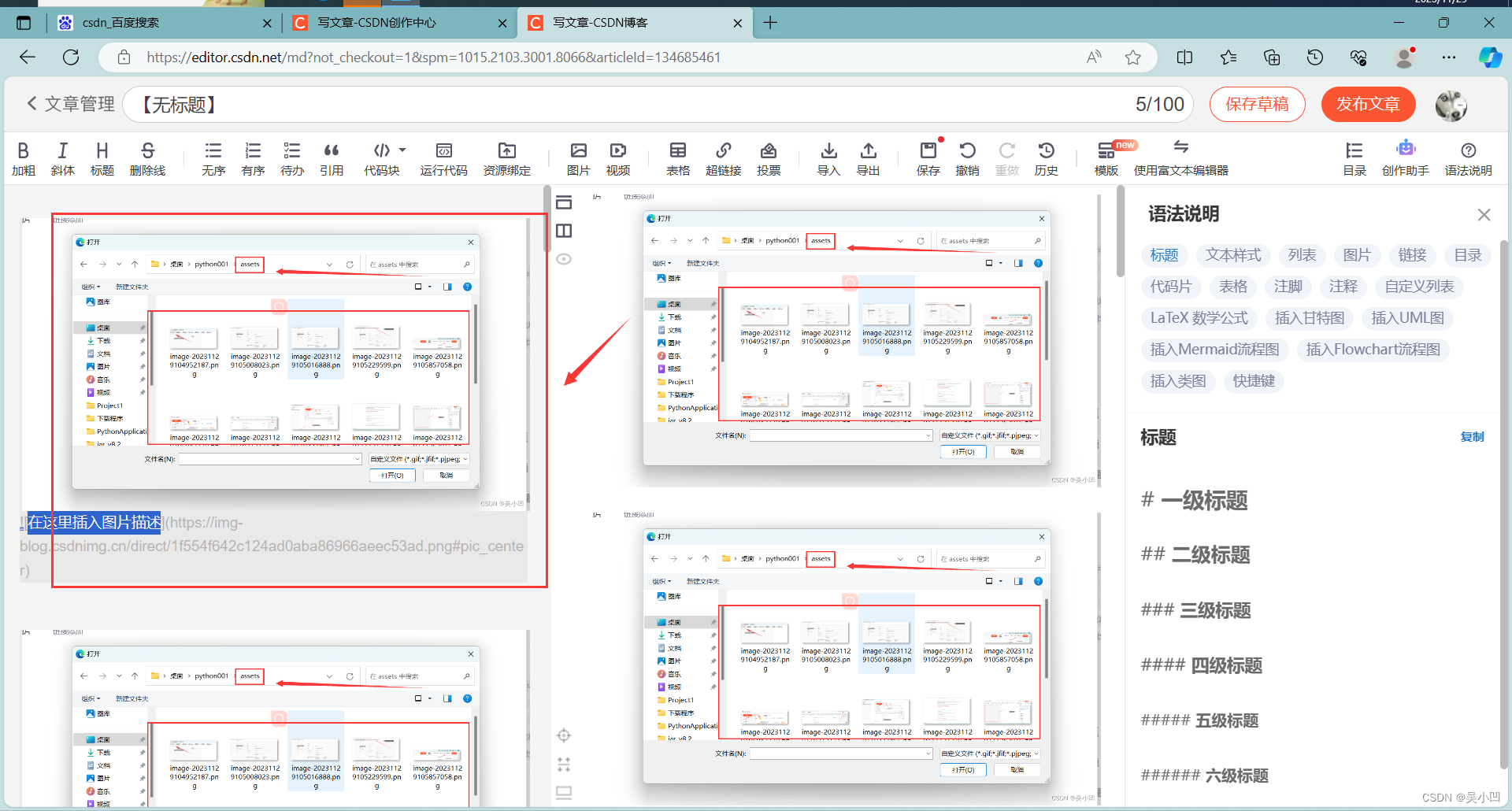Screen dimensions: 1512x811
Task: Open templates (模版)
Action: pyautogui.click(x=1106, y=158)
